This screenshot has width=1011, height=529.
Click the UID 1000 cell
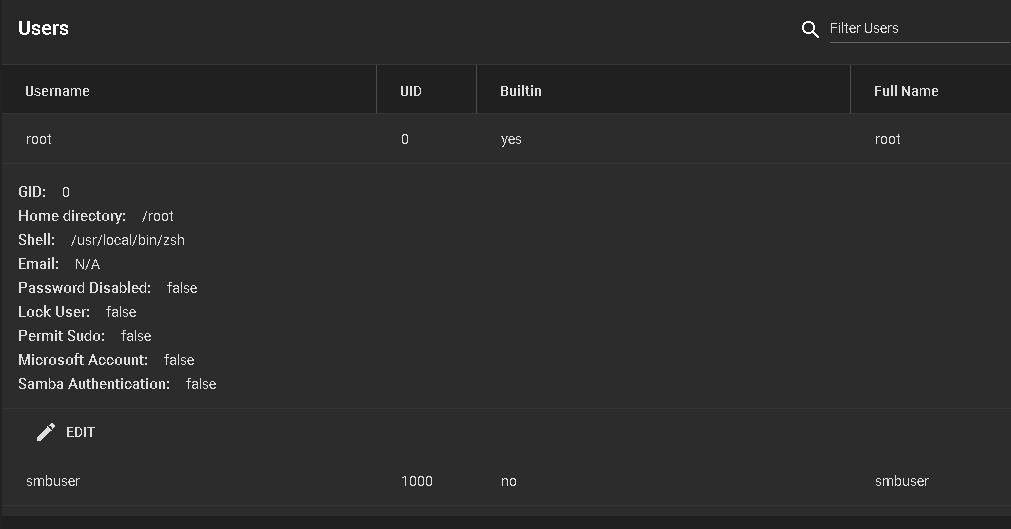tap(417, 481)
